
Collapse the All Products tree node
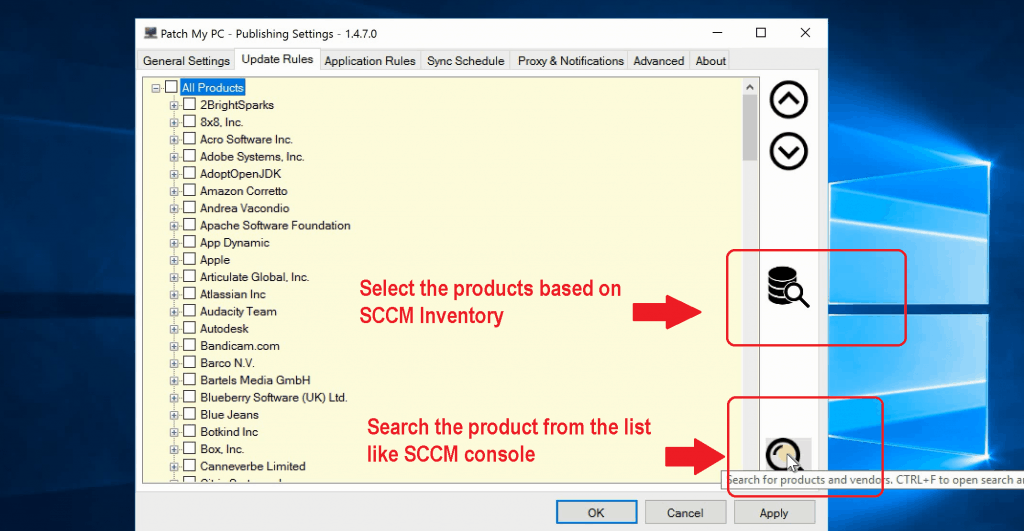(x=155, y=88)
